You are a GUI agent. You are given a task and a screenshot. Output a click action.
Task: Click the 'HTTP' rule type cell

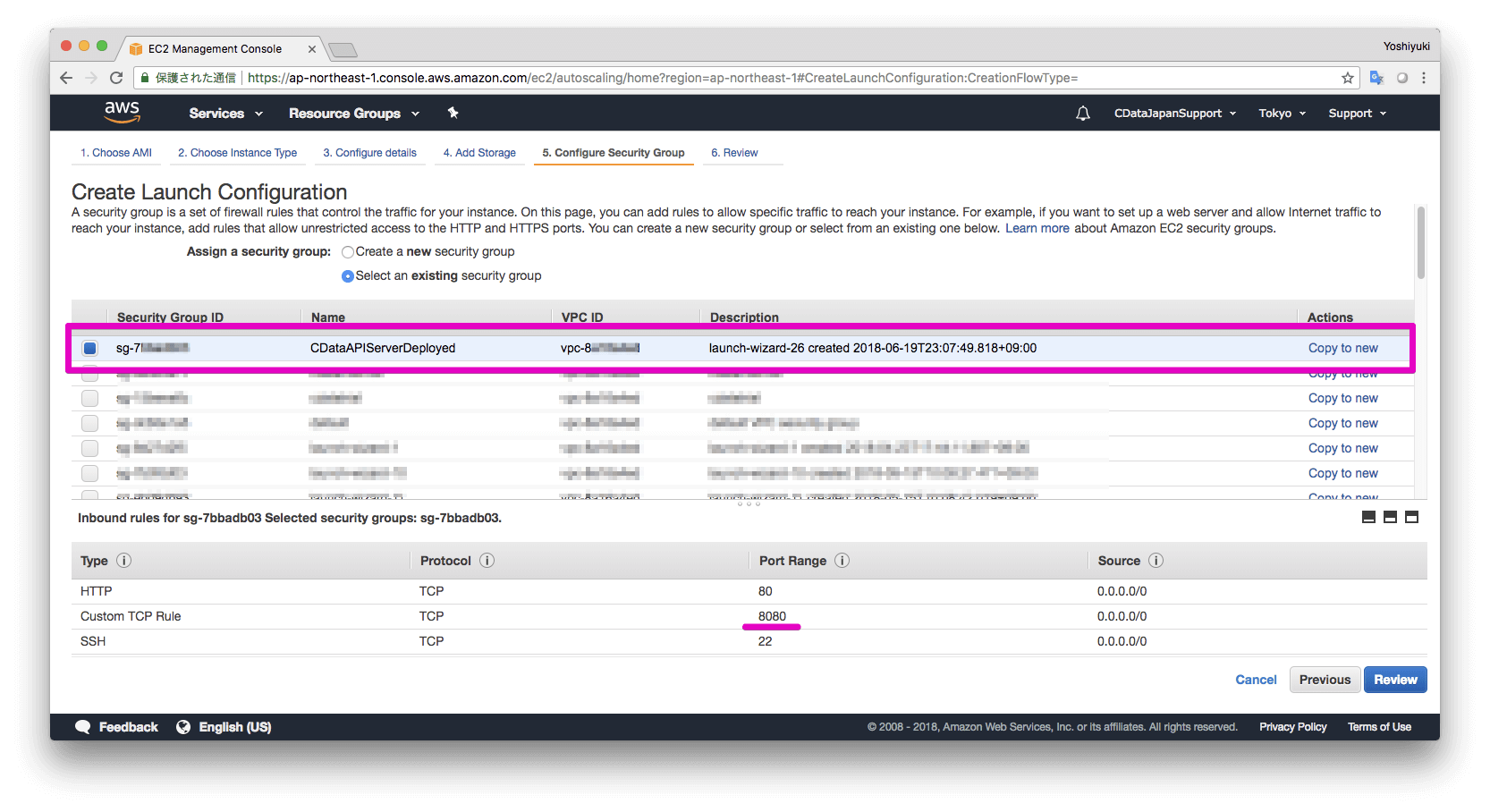(96, 591)
